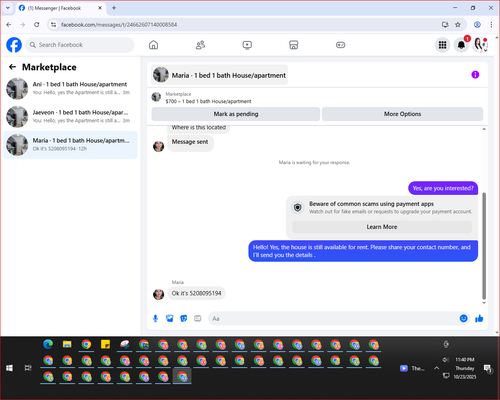Open Facebook home via logo

(x=14, y=45)
